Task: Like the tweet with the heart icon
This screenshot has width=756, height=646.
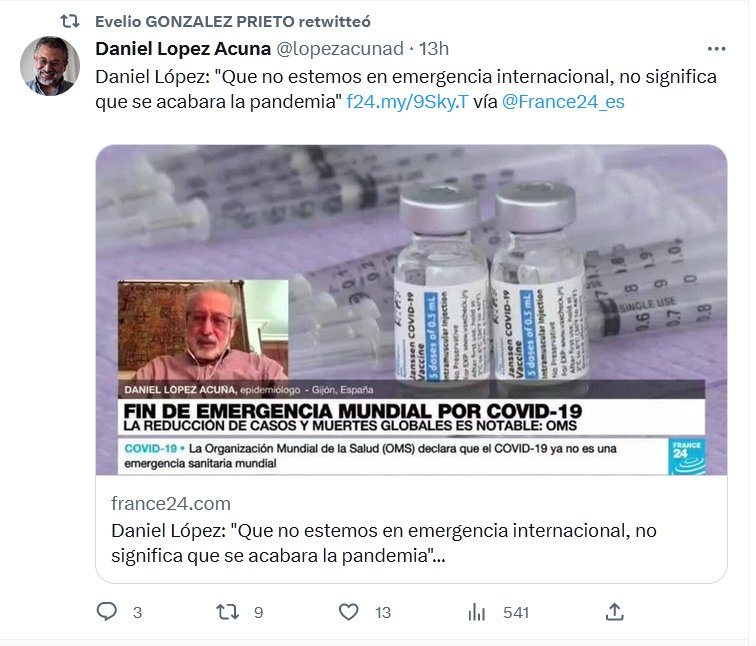Action: [348, 612]
